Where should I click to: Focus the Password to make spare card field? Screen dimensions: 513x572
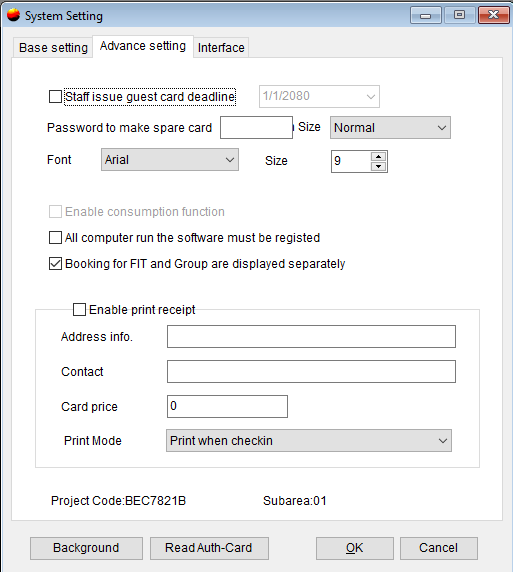click(256, 127)
